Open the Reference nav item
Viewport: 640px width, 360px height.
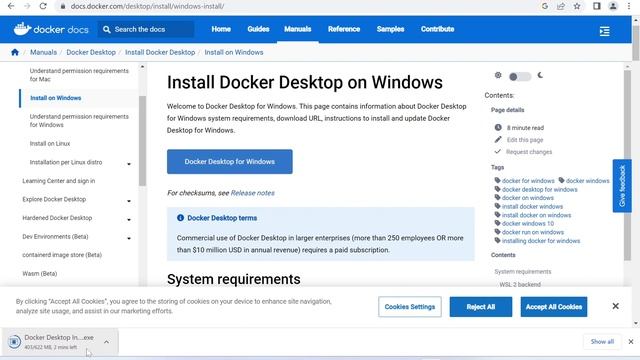(344, 29)
